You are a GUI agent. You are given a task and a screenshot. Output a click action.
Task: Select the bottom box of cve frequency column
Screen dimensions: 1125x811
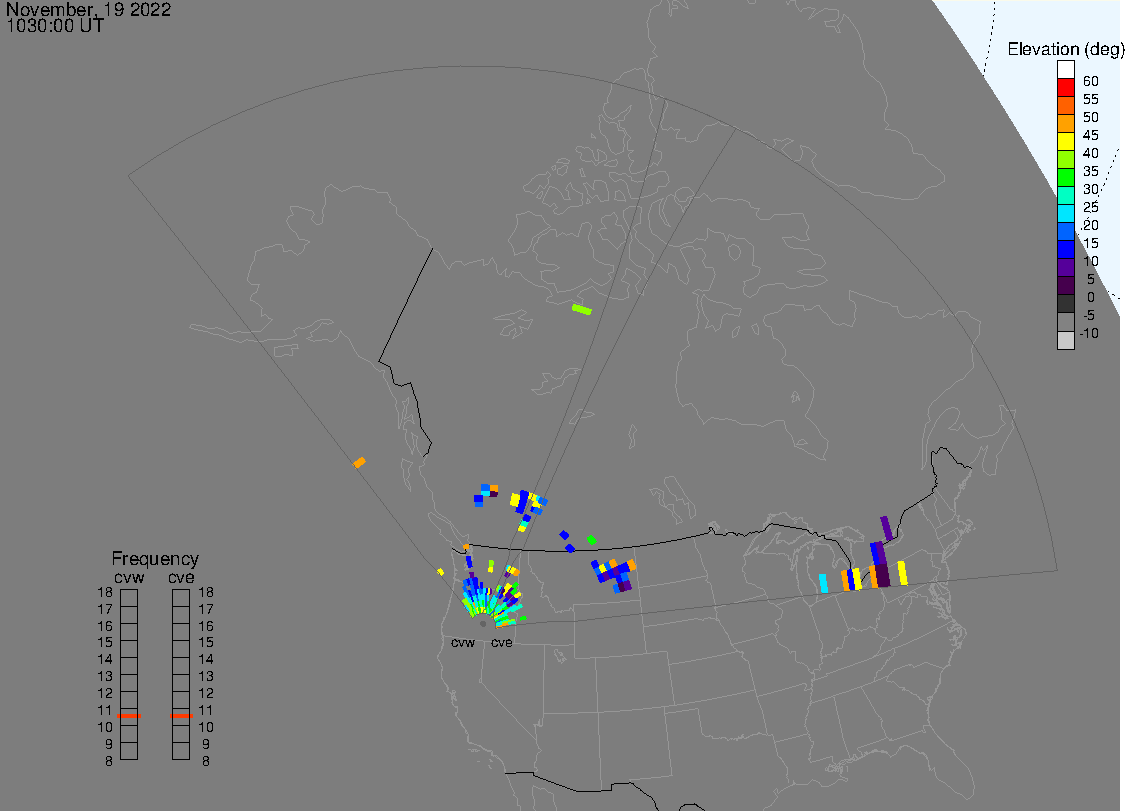181,751
